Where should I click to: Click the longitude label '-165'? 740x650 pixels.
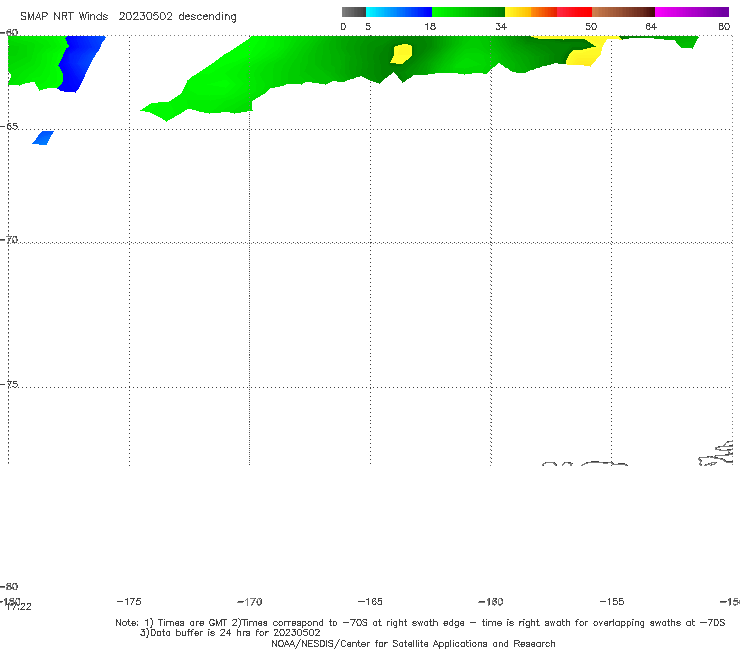pyautogui.click(x=370, y=601)
